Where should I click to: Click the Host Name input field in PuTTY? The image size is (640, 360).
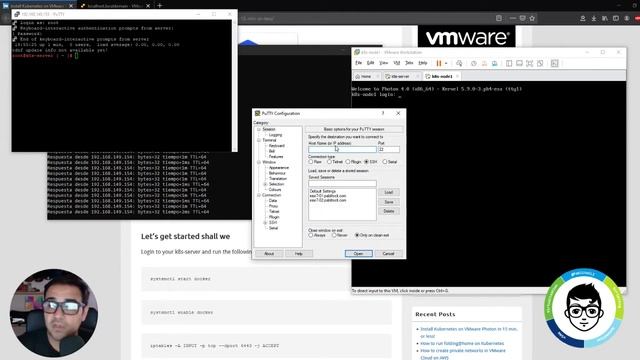[342, 150]
